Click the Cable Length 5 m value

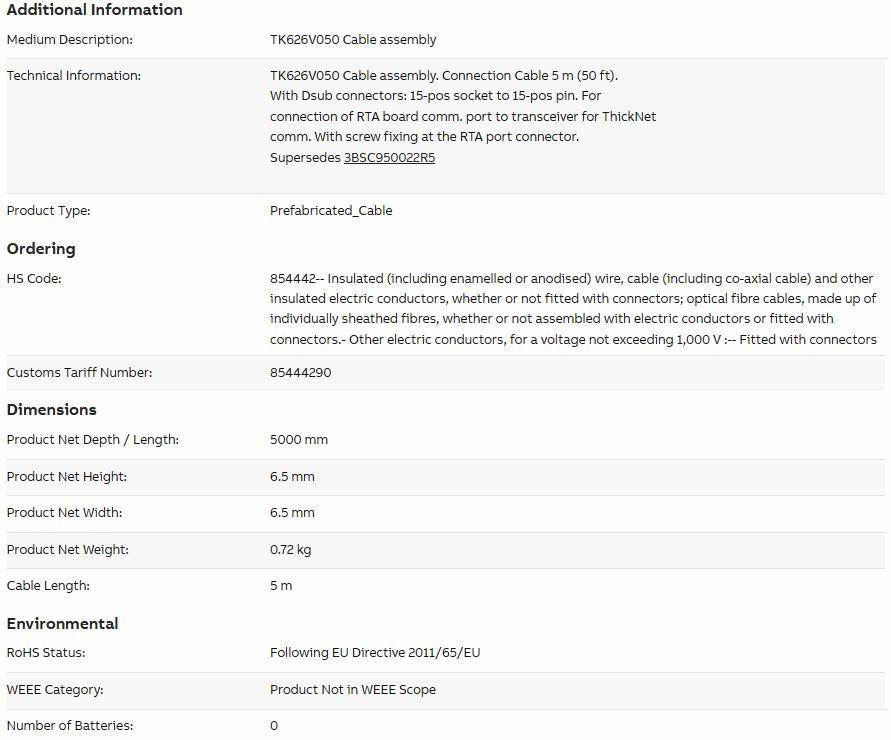point(281,586)
